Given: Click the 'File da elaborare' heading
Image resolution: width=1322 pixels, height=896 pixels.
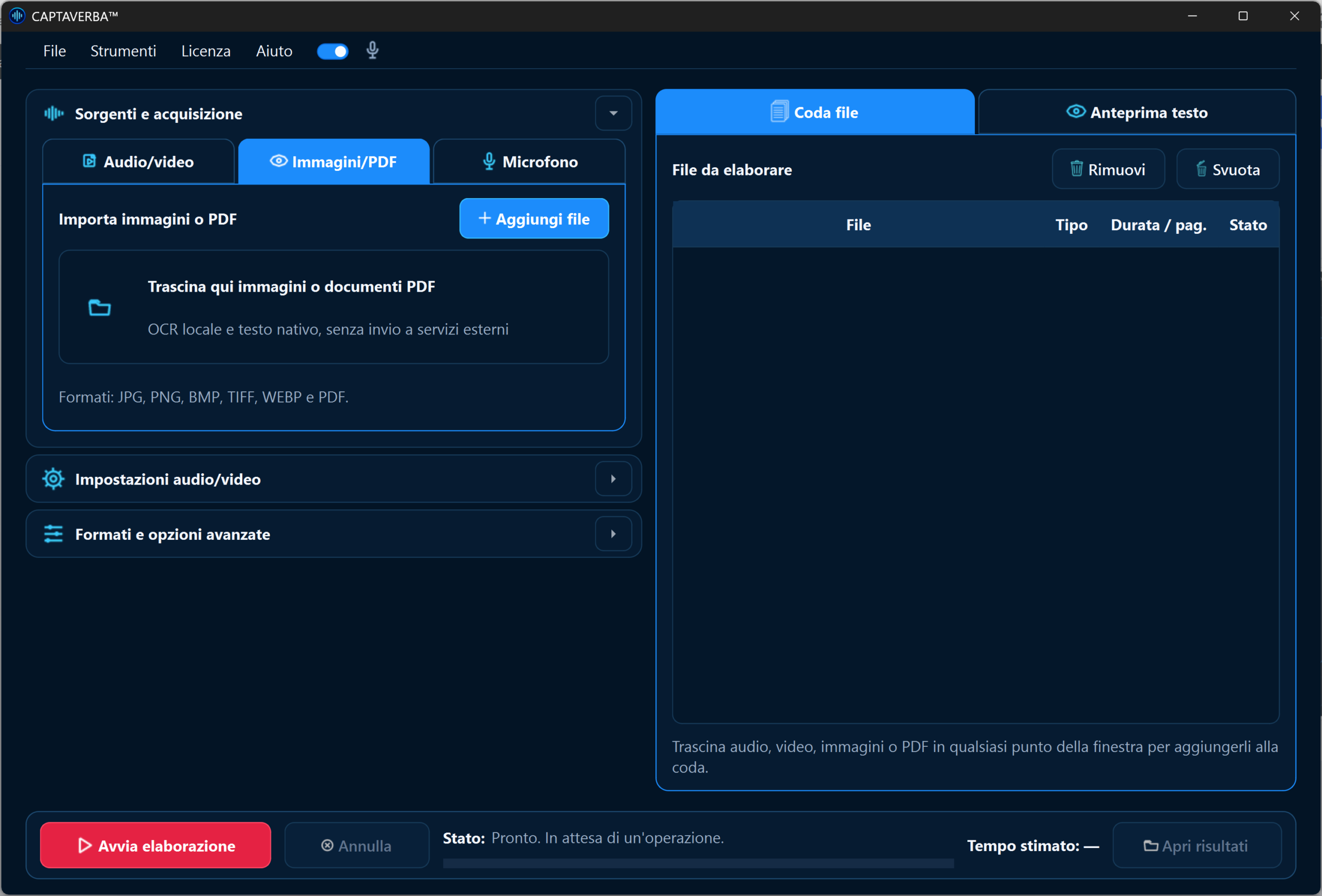Looking at the screenshot, I should (732, 169).
